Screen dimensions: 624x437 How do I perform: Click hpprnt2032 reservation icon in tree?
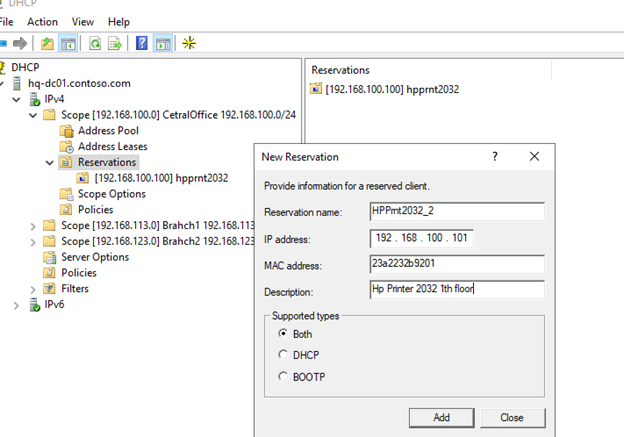[x=83, y=178]
